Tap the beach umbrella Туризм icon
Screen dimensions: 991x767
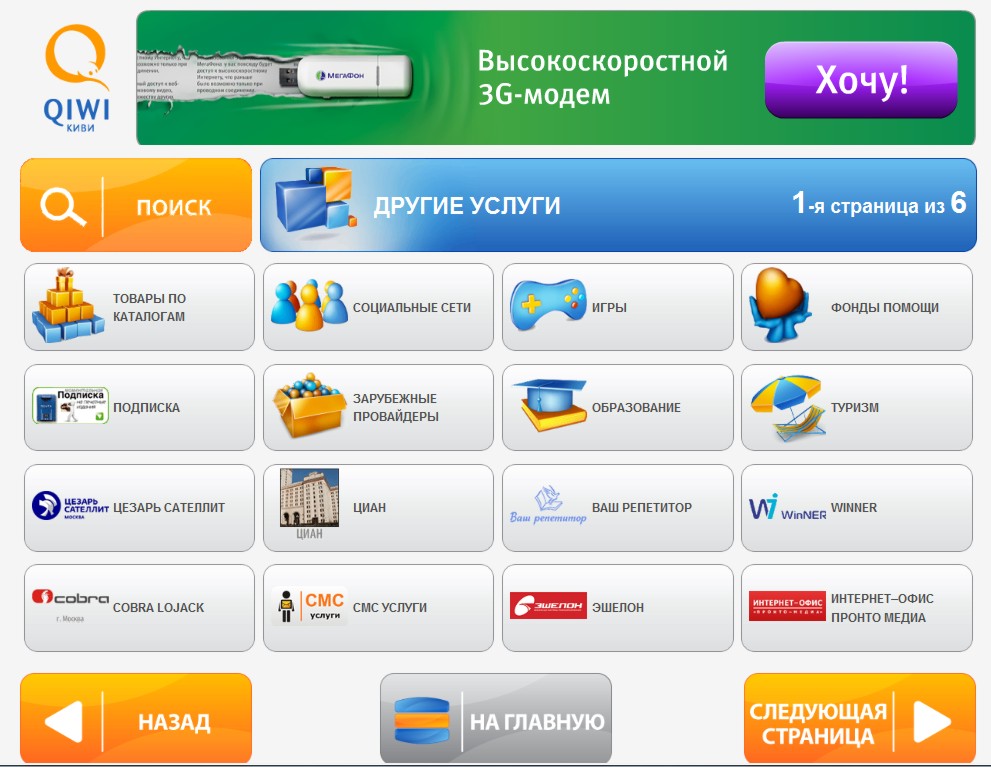787,408
